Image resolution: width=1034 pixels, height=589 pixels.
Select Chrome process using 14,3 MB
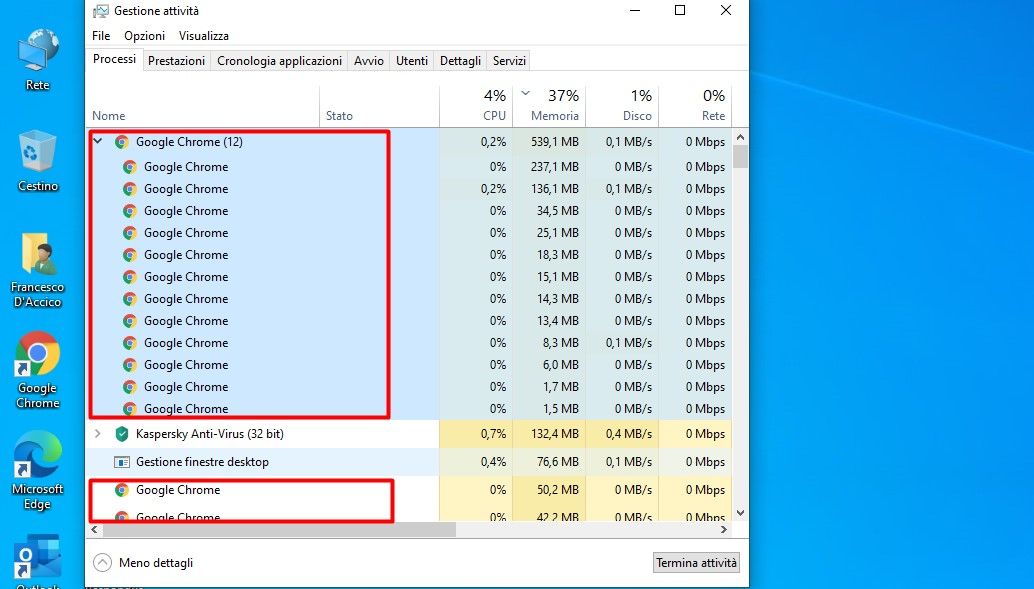click(410, 299)
